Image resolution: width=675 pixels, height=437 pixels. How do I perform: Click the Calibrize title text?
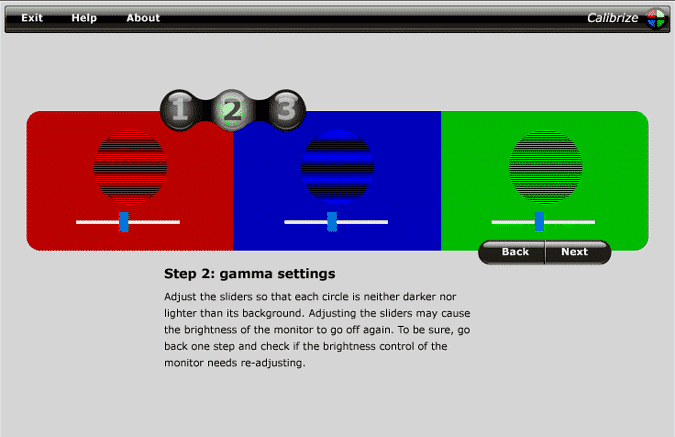[614, 18]
